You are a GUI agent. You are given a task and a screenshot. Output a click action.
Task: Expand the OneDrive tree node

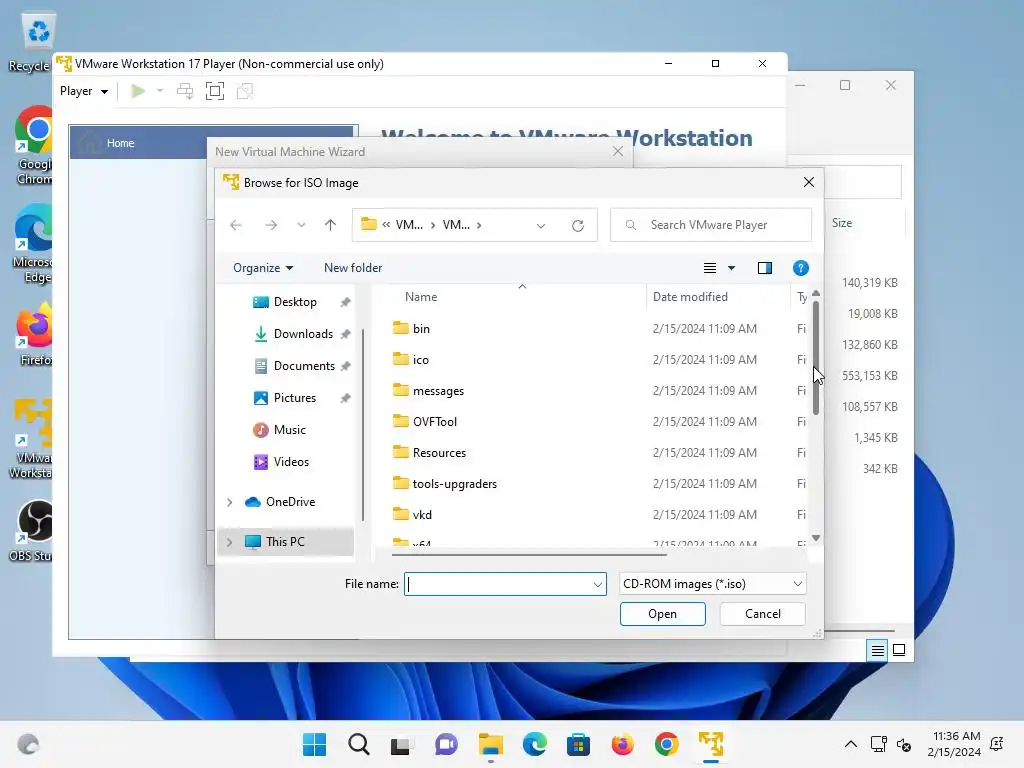[229, 502]
